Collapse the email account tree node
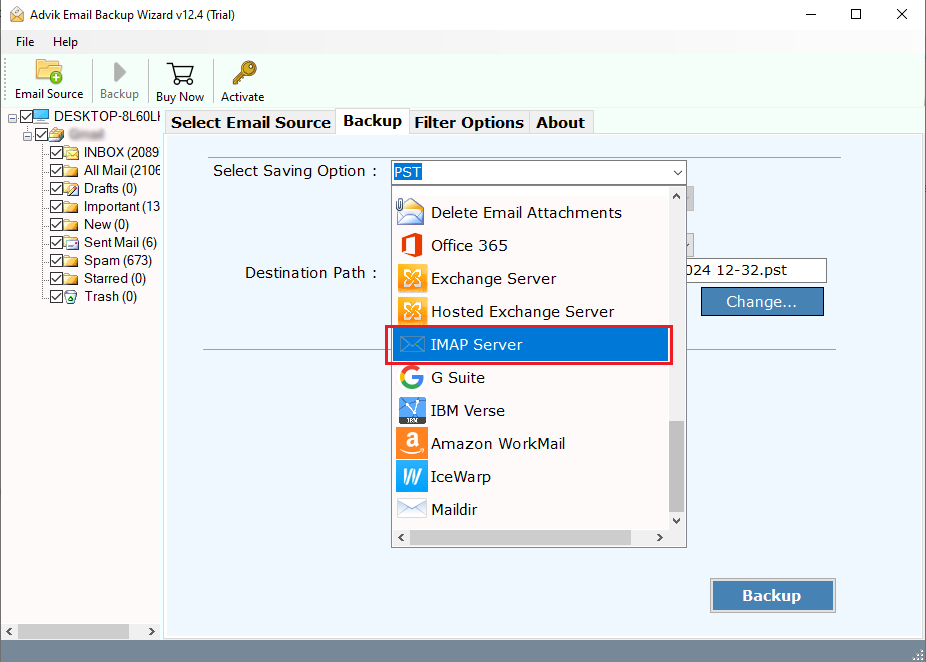 click(27, 136)
